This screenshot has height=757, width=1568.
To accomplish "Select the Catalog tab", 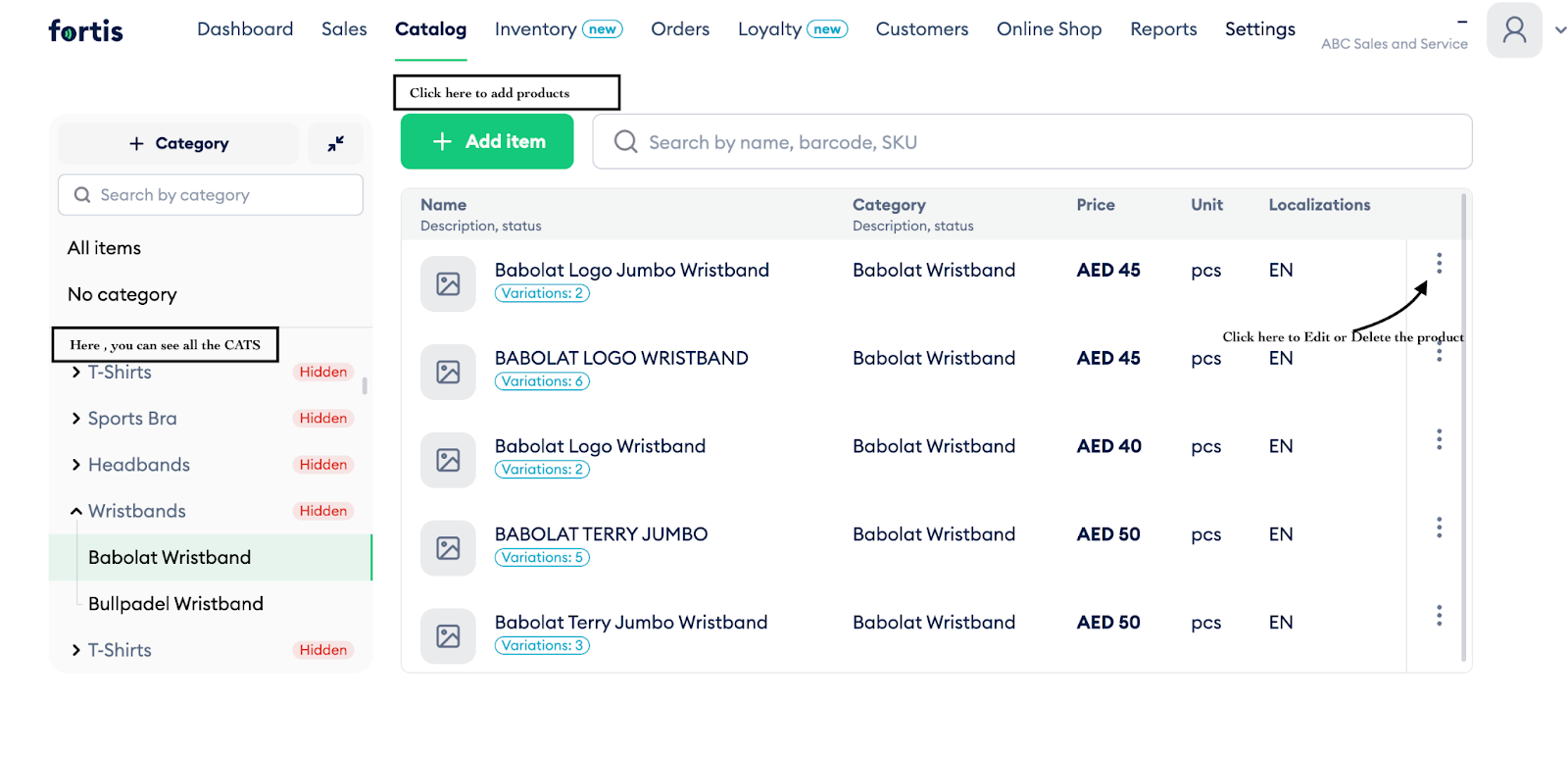I will coord(430,29).
